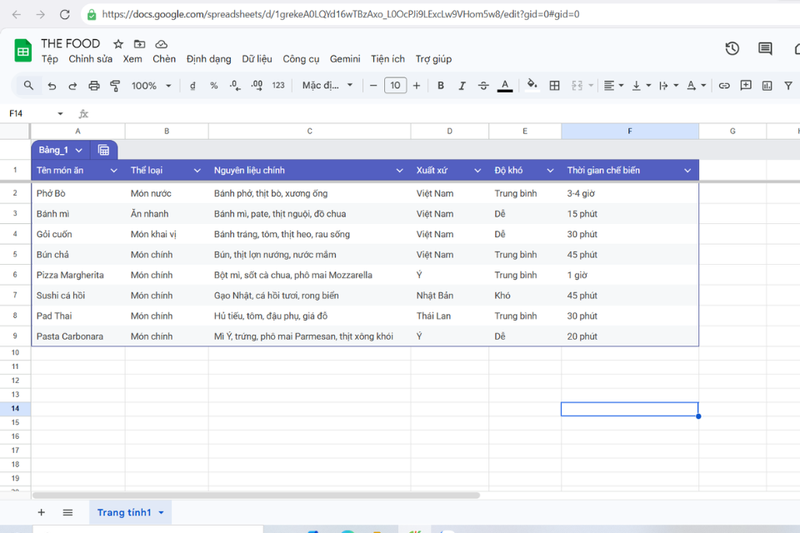Open the Chèn menu
The image size is (800, 533).
tap(164, 59)
